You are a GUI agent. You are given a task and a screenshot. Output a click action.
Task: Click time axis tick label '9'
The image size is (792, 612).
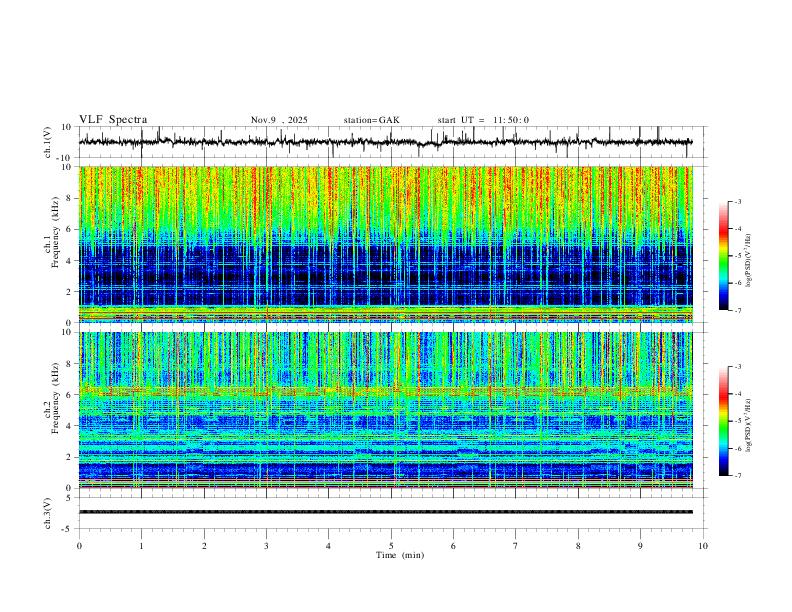tap(640, 546)
